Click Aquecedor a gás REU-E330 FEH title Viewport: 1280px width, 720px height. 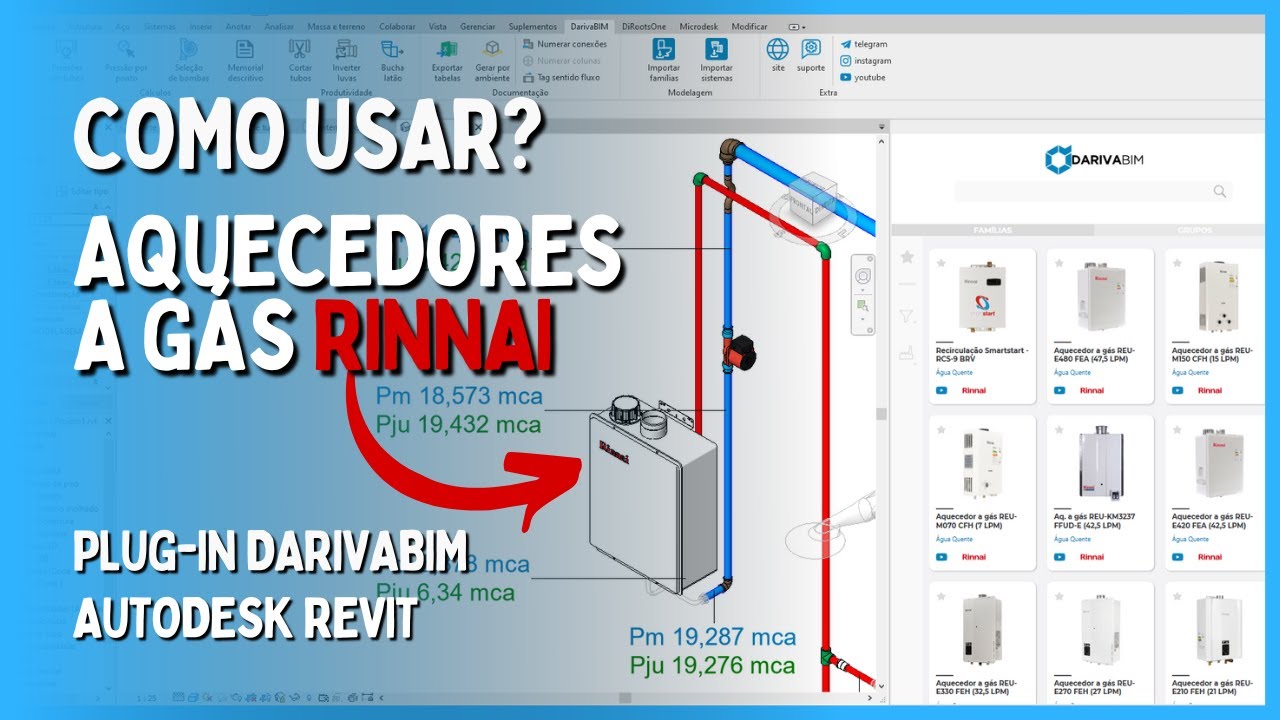click(975, 688)
